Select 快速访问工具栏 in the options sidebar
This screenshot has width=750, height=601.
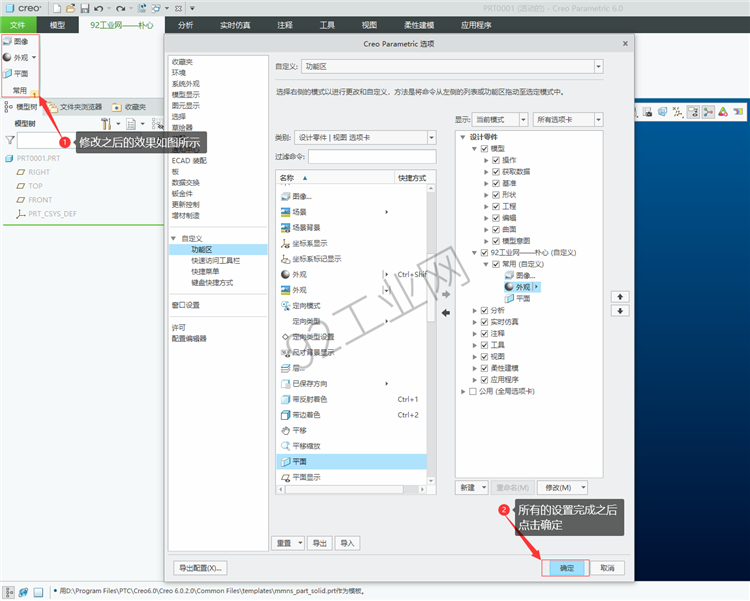pyautogui.click(x=215, y=261)
